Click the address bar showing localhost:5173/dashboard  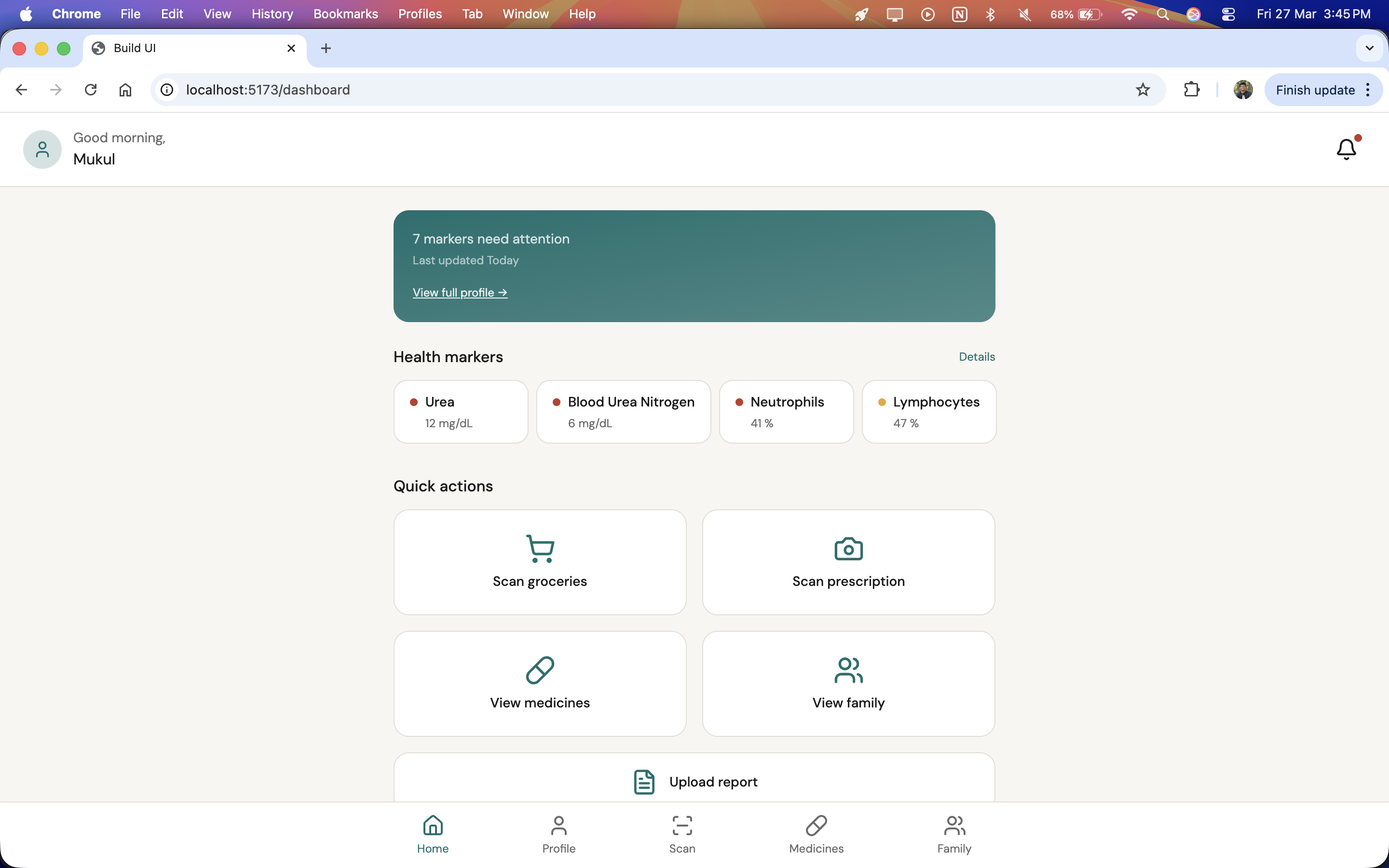pos(631,90)
